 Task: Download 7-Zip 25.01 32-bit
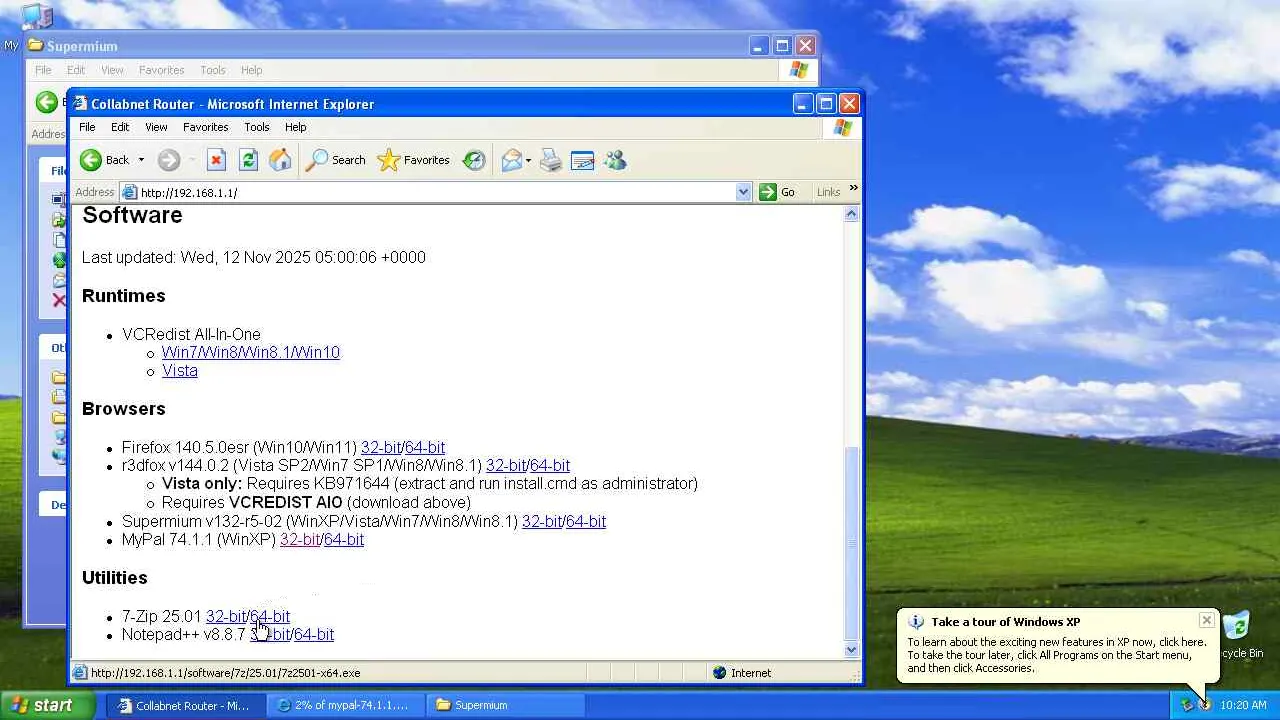226,616
